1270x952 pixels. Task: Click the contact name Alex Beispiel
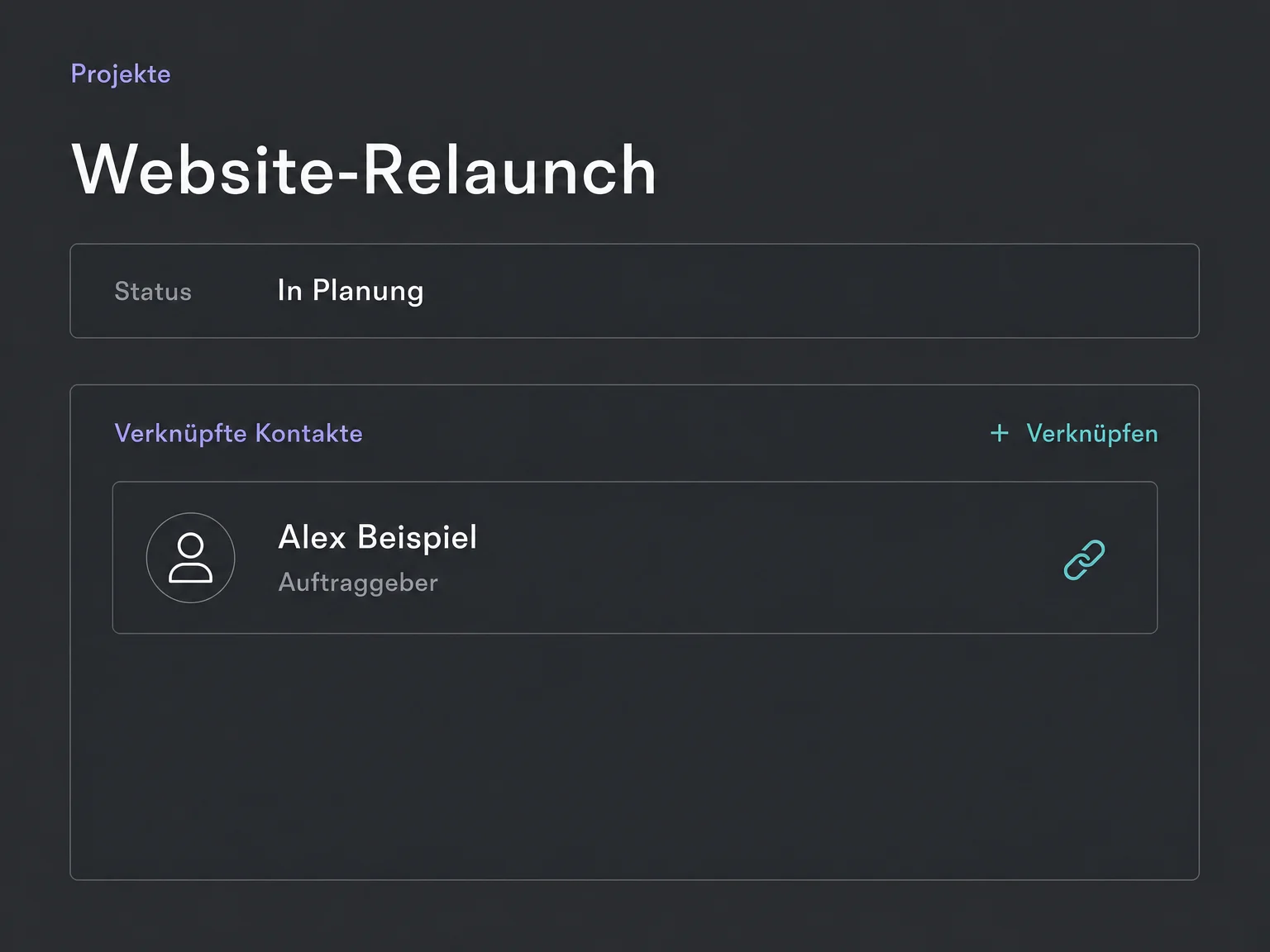pyautogui.click(x=378, y=537)
